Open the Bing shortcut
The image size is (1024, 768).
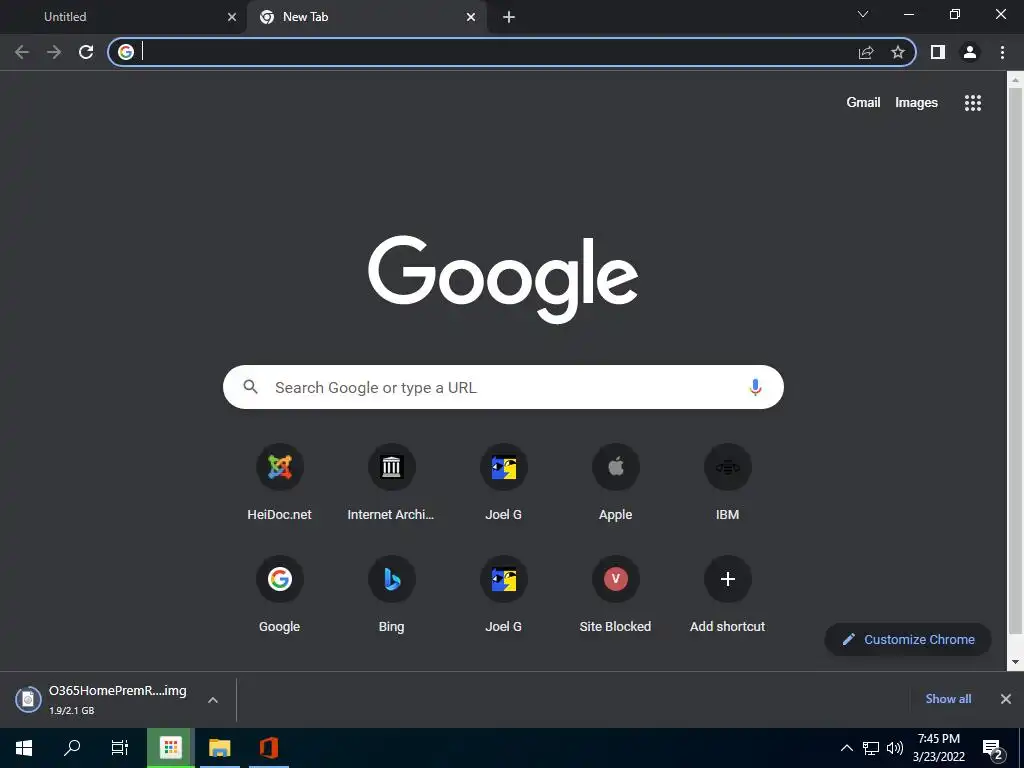[391, 594]
